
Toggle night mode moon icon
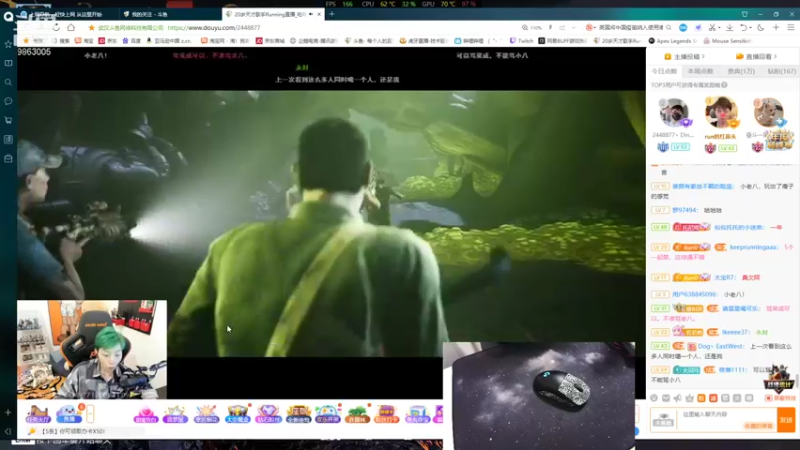(761, 28)
